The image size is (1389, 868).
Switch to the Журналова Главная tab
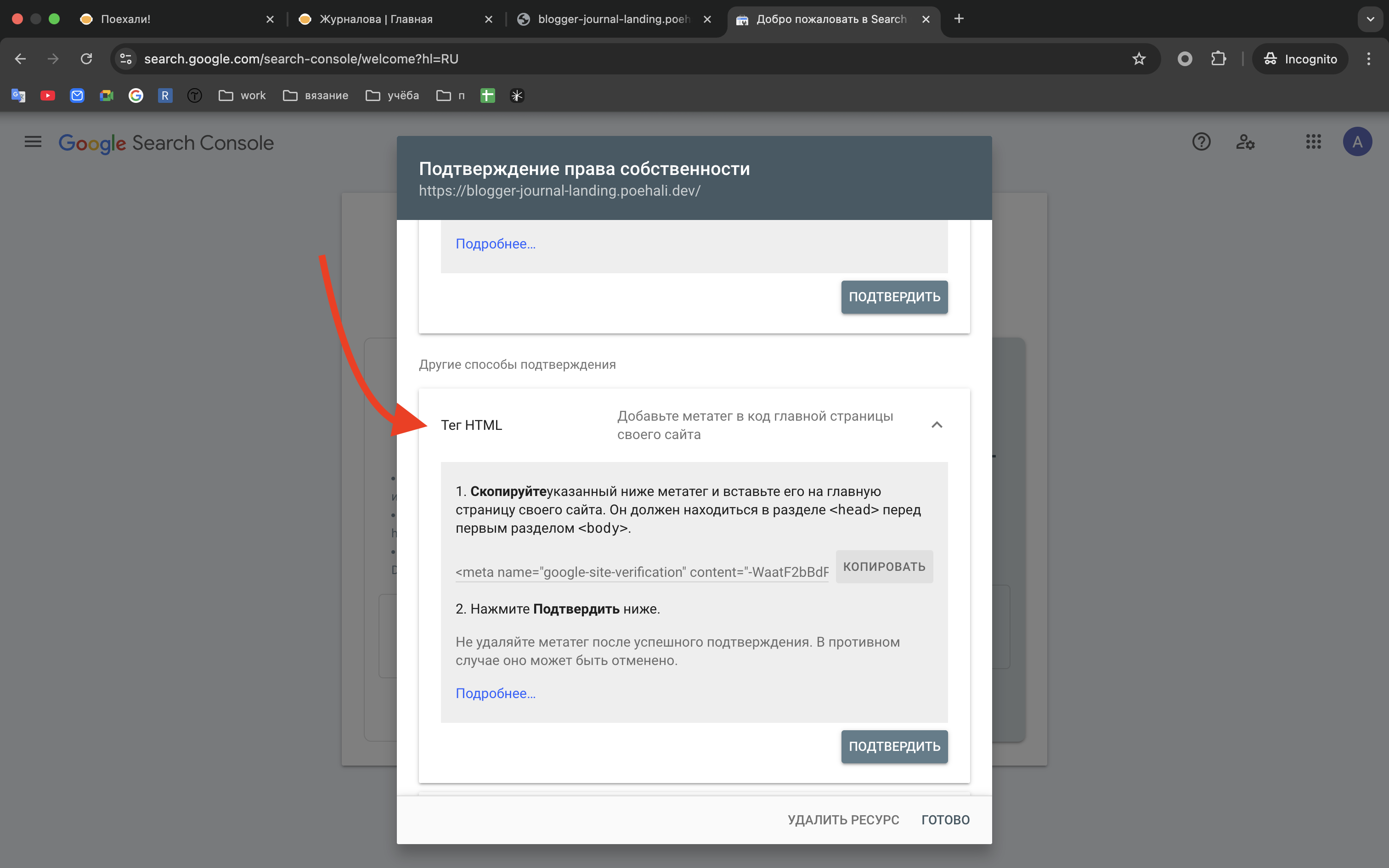[x=376, y=19]
